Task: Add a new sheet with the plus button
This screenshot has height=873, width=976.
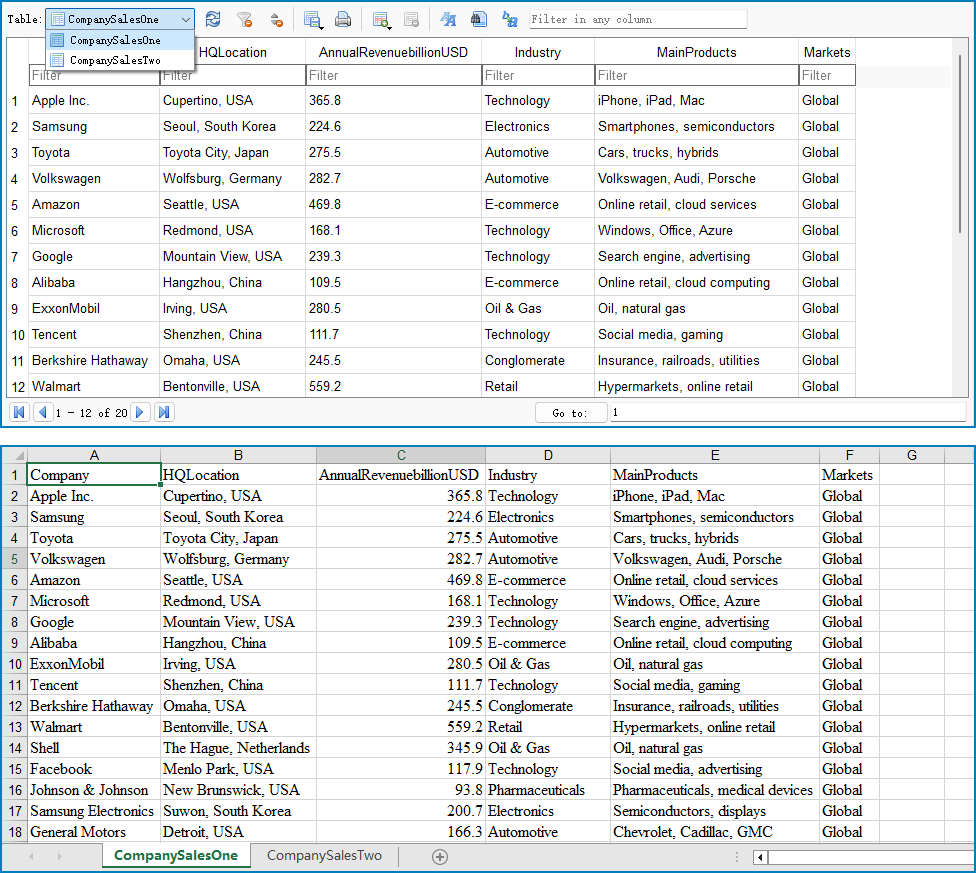Action: click(x=439, y=856)
